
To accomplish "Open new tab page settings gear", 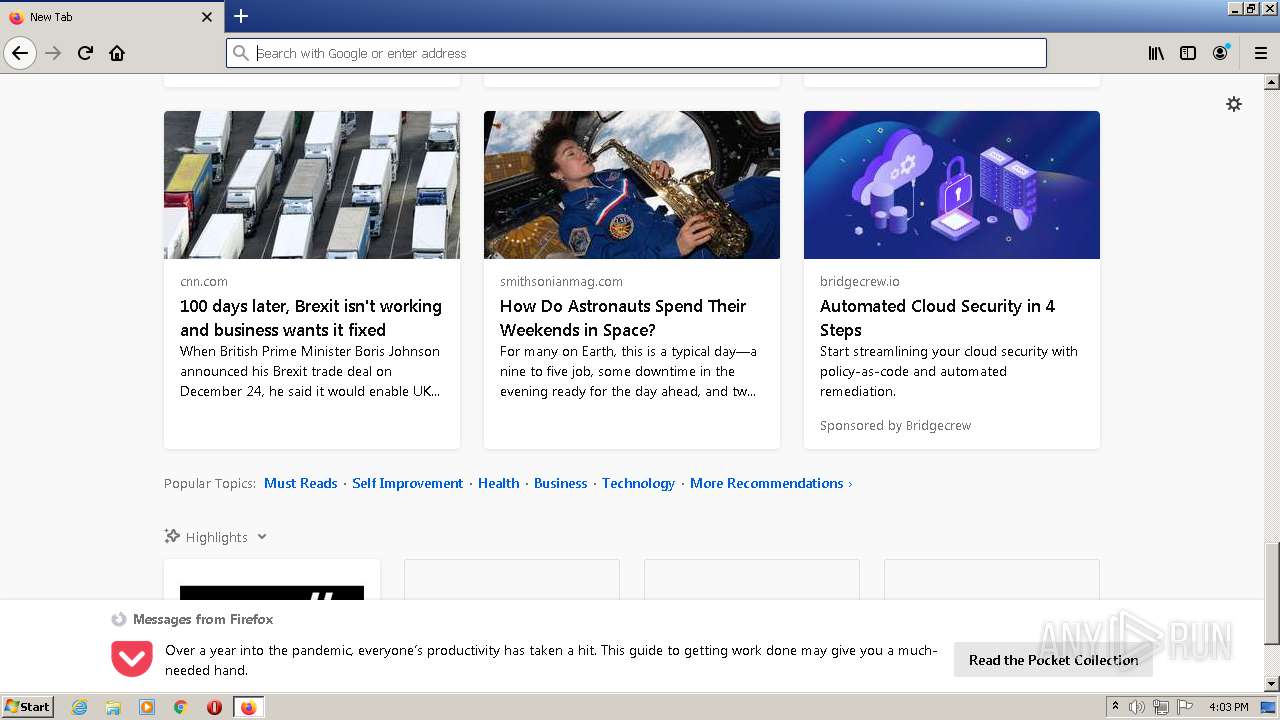I will pyautogui.click(x=1234, y=104).
